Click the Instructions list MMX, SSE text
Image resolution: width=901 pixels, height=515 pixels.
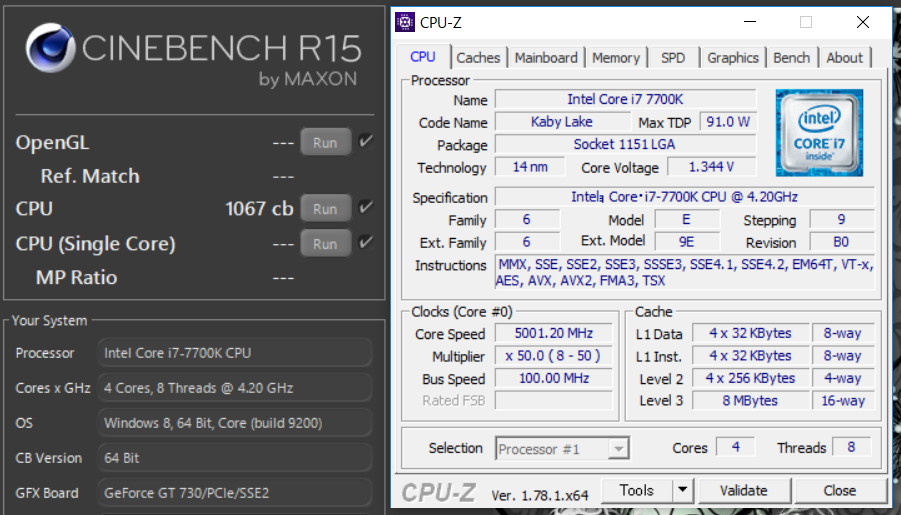[684, 272]
